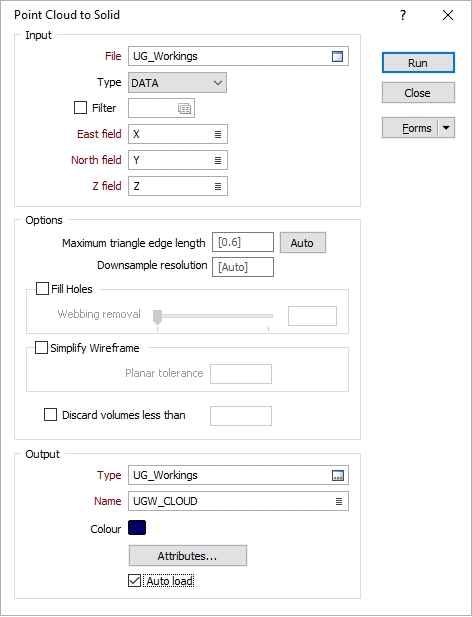Open Z field list icon
The height and width of the screenshot is (617, 472).
[218, 187]
